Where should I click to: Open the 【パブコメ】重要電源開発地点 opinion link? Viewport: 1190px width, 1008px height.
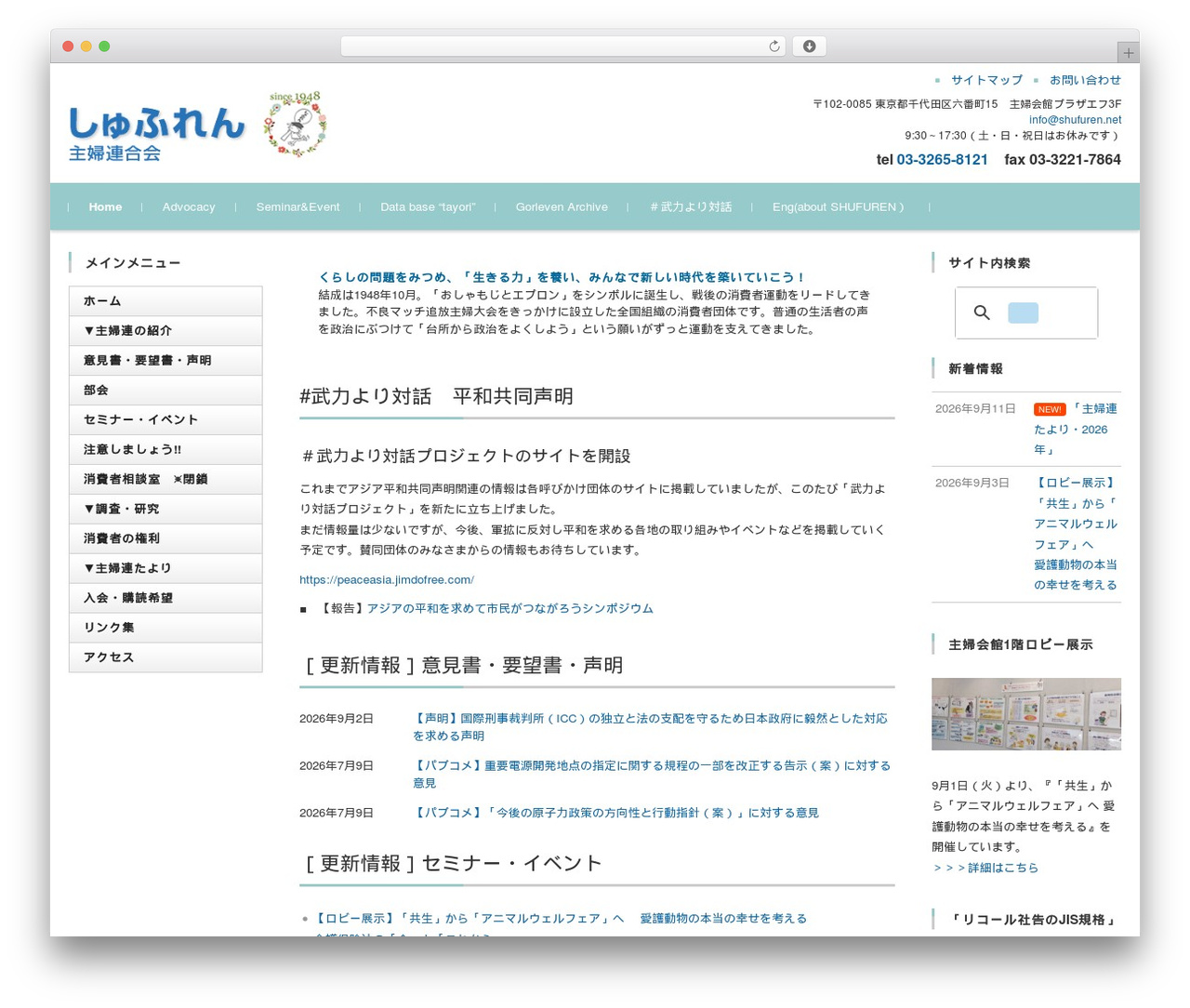pyautogui.click(x=652, y=774)
